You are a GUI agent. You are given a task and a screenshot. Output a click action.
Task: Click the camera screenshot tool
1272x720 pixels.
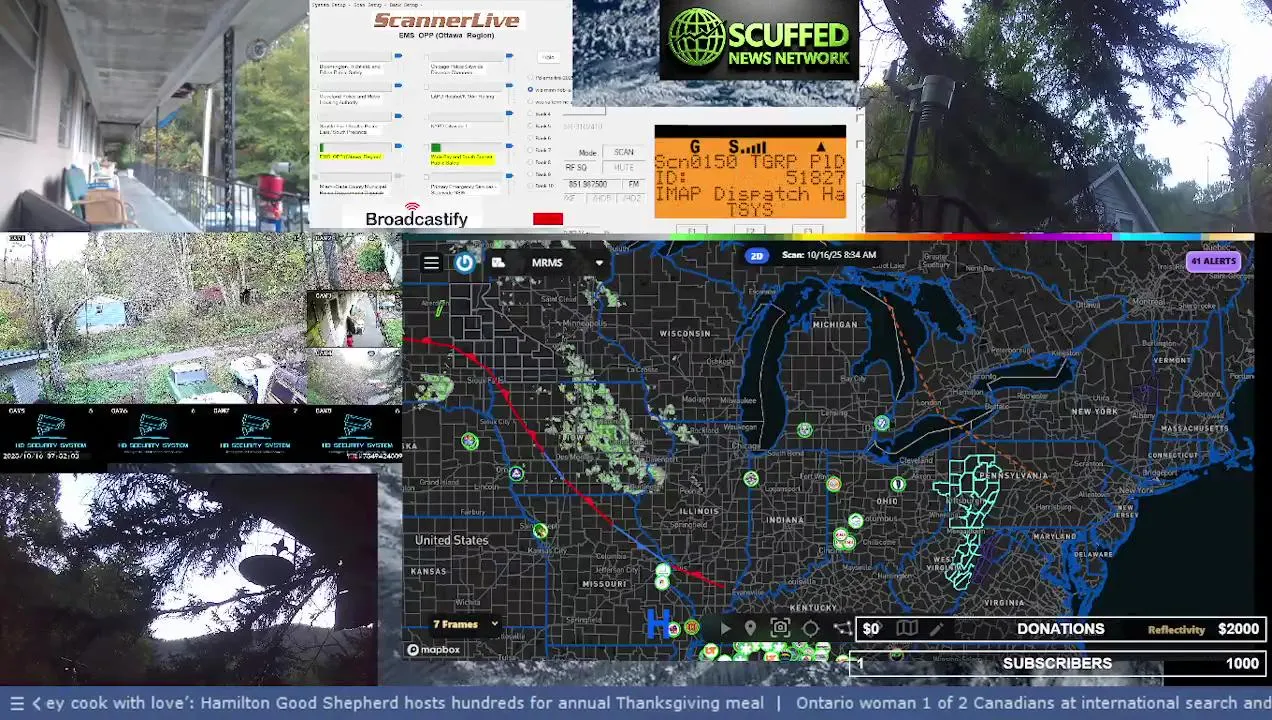(781, 628)
